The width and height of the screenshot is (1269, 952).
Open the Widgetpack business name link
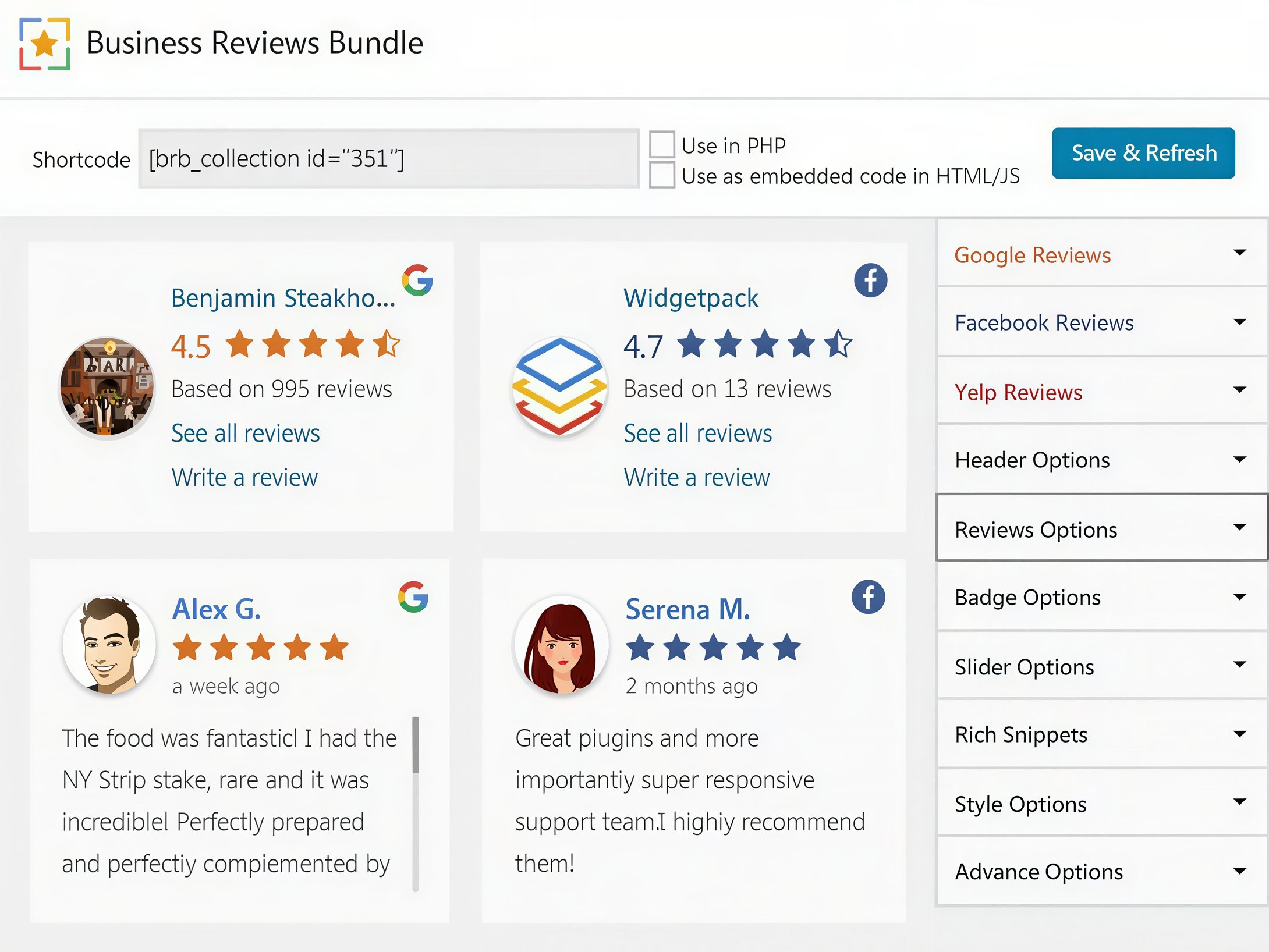click(x=691, y=298)
